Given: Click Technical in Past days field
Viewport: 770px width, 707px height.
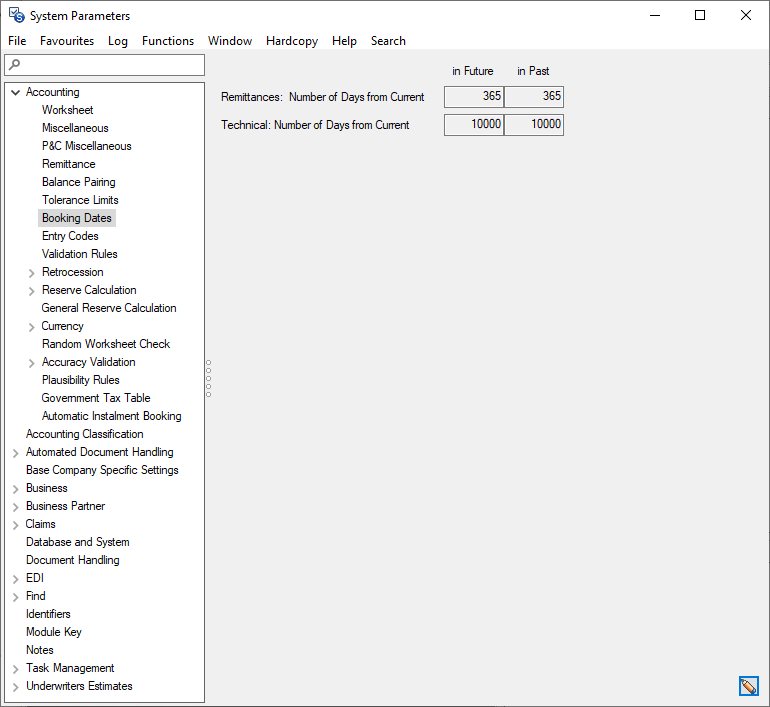Looking at the screenshot, I should click(x=534, y=125).
